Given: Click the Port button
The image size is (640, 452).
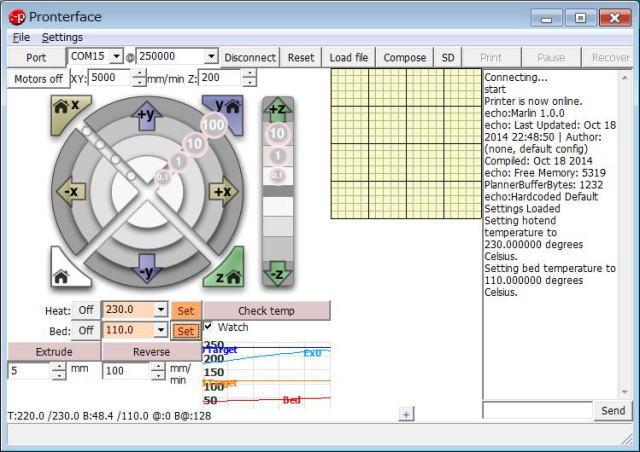Looking at the screenshot, I should point(36,58).
